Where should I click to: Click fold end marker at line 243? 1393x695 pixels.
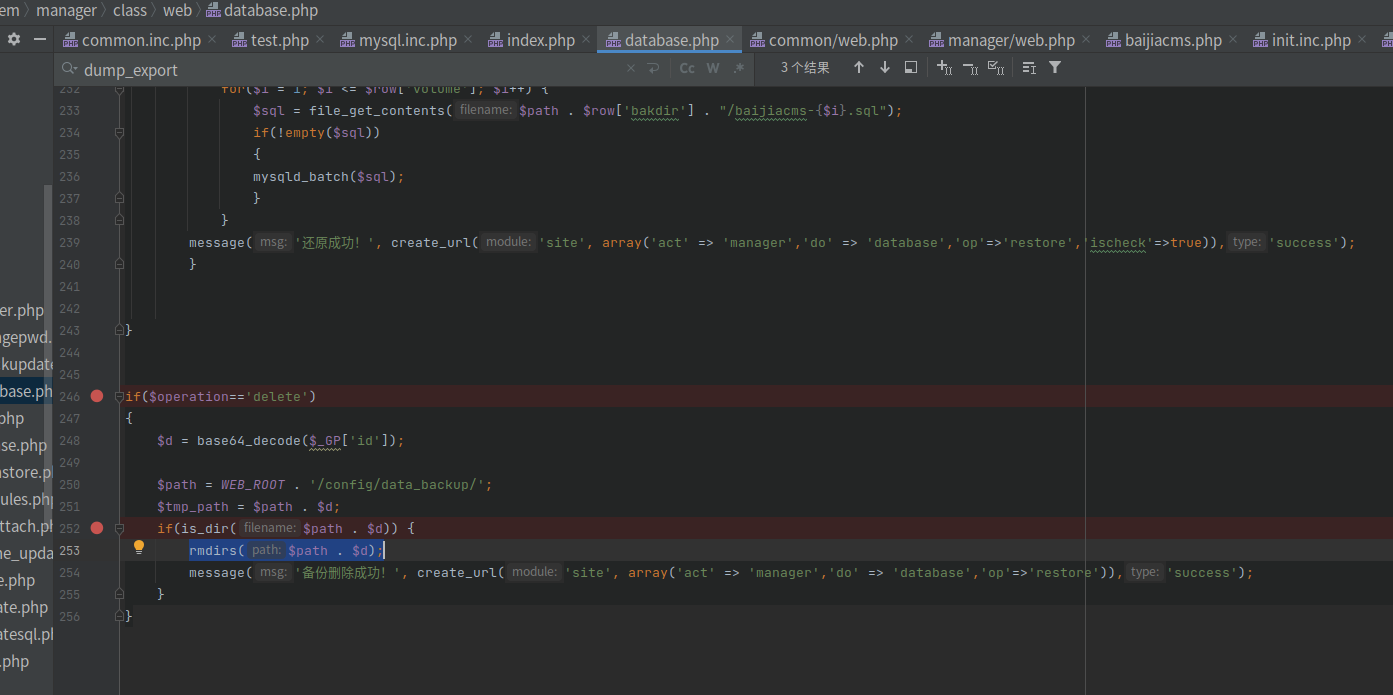(119, 330)
